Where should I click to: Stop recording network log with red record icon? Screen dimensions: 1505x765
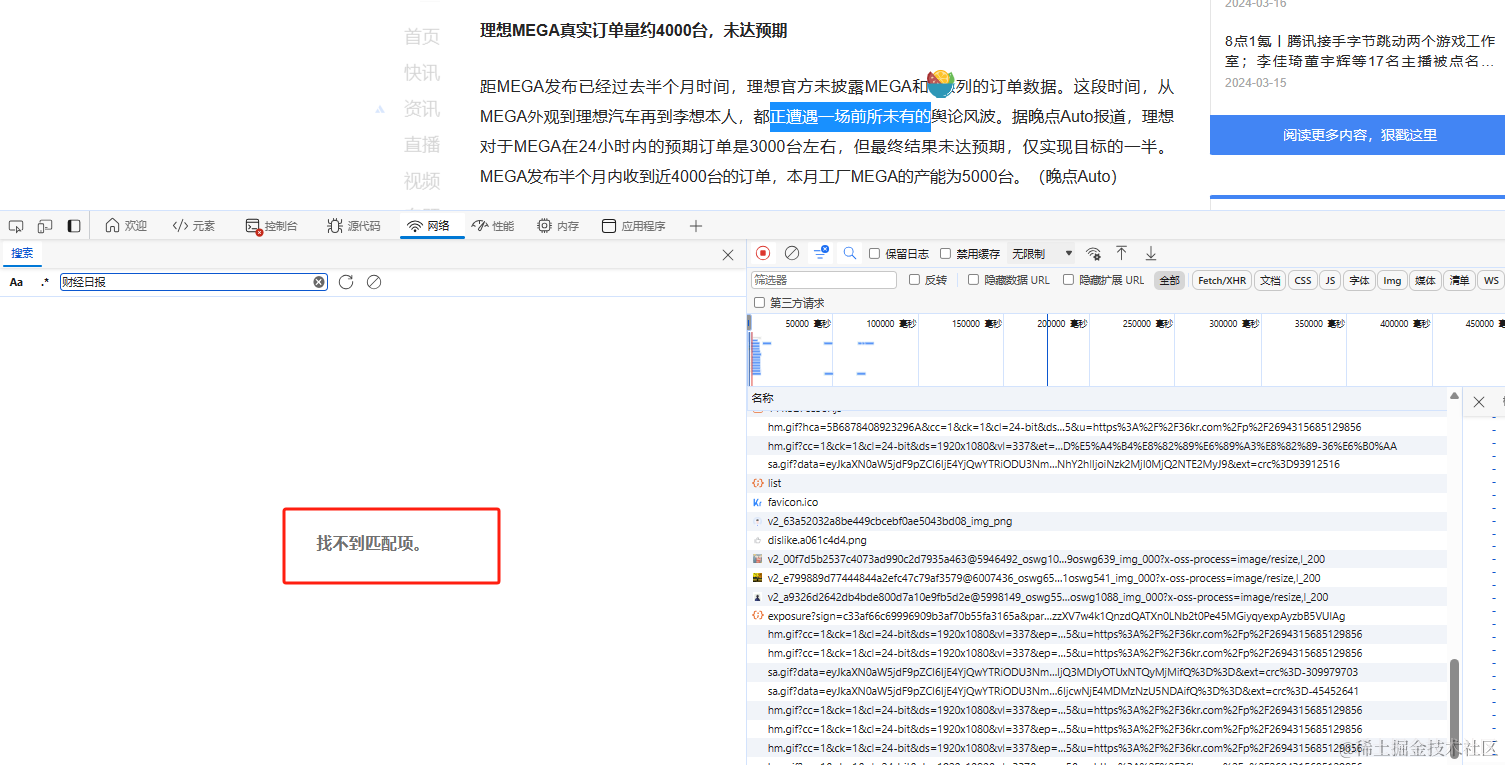pyautogui.click(x=763, y=253)
